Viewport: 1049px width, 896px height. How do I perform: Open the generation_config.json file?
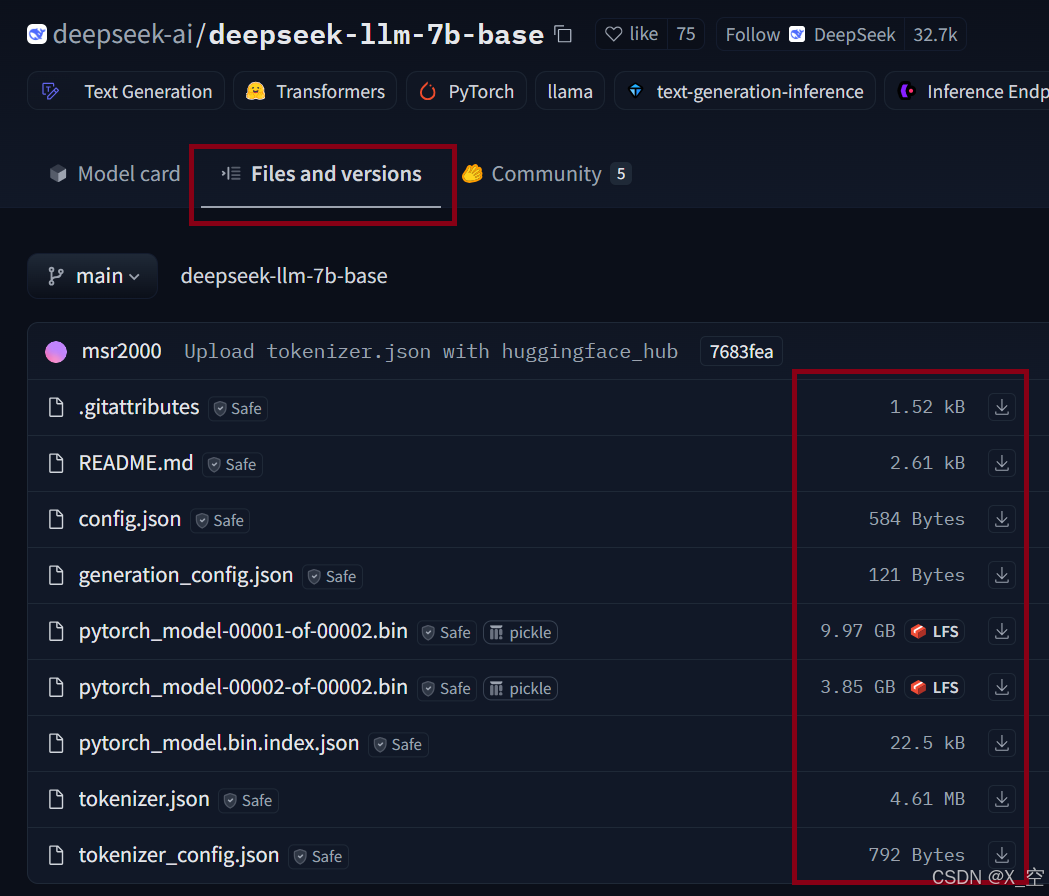click(x=186, y=575)
